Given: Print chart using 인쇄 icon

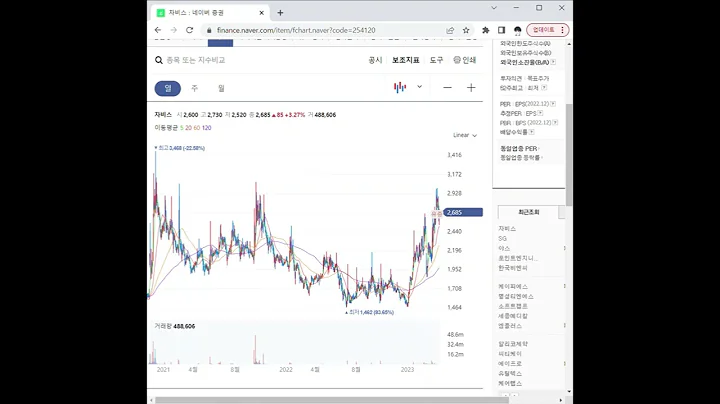Looking at the screenshot, I should (465, 60).
